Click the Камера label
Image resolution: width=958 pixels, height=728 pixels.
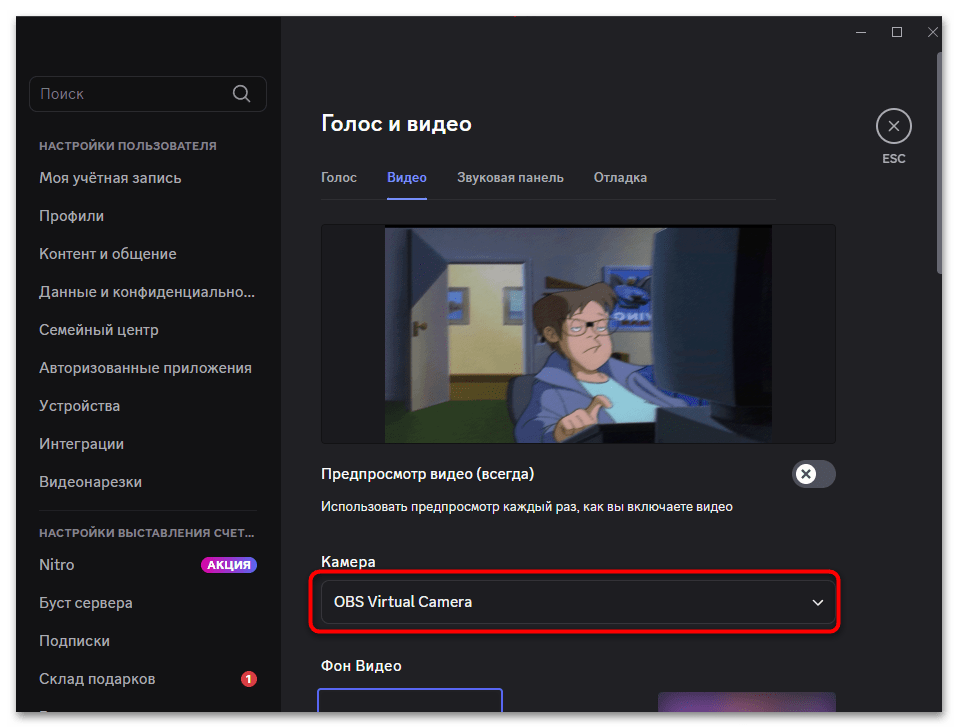tap(348, 562)
